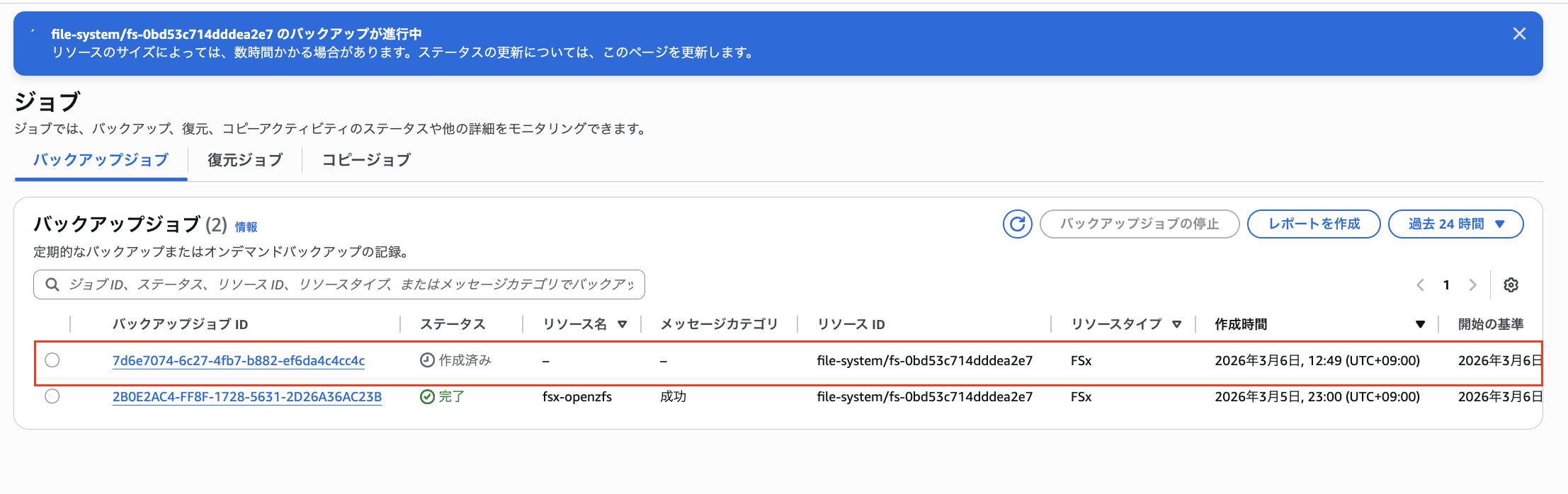1568x494 pixels.
Task: Click the 作成済み status clock icon
Action: (427, 360)
